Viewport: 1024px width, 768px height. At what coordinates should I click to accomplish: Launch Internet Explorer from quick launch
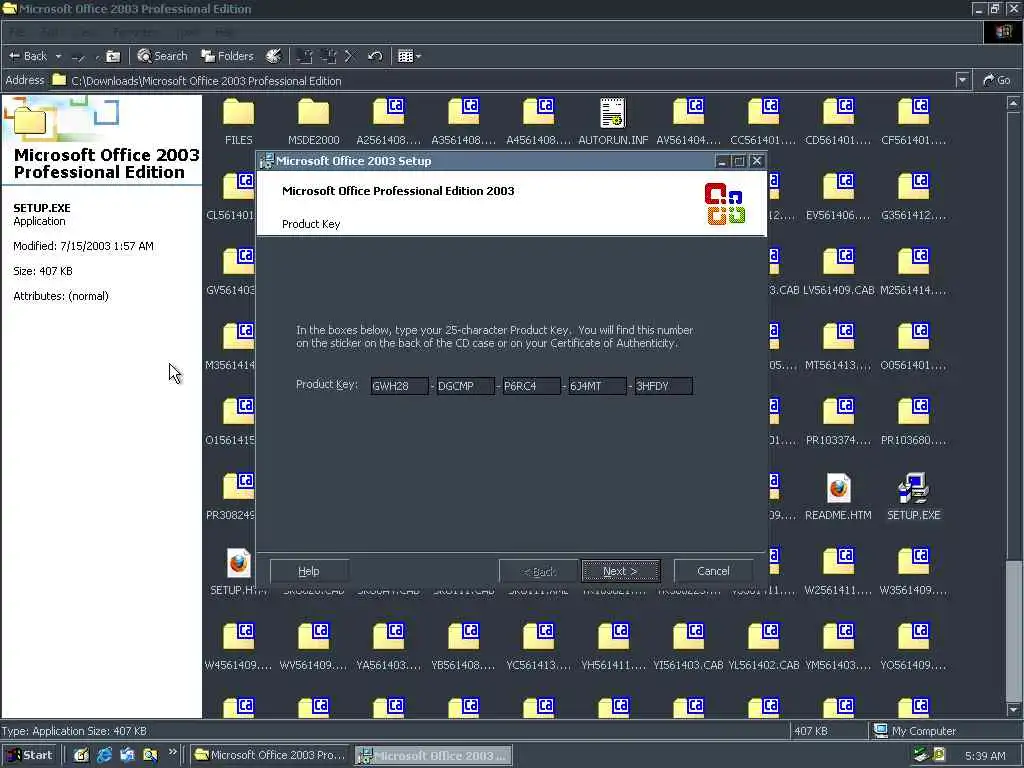pyautogui.click(x=104, y=756)
